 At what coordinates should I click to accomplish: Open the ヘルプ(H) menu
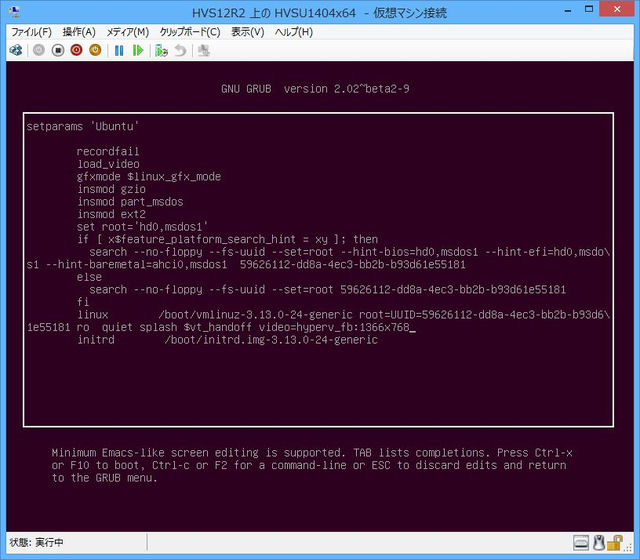(293, 32)
